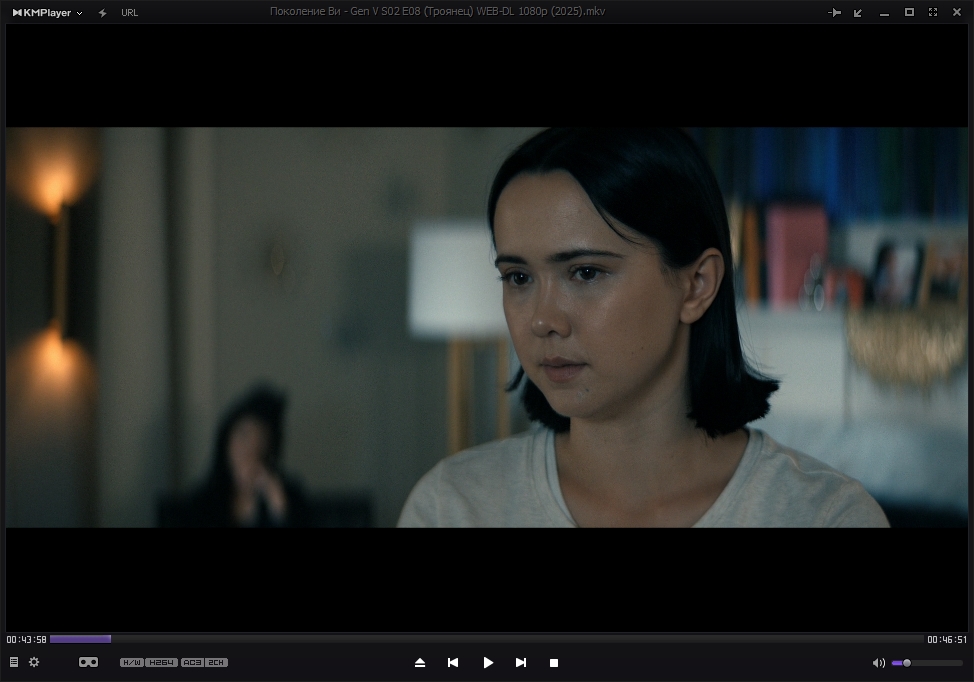This screenshot has width=974, height=682.
Task: Toggle the VR 3D mode goggles icon
Action: 88,662
